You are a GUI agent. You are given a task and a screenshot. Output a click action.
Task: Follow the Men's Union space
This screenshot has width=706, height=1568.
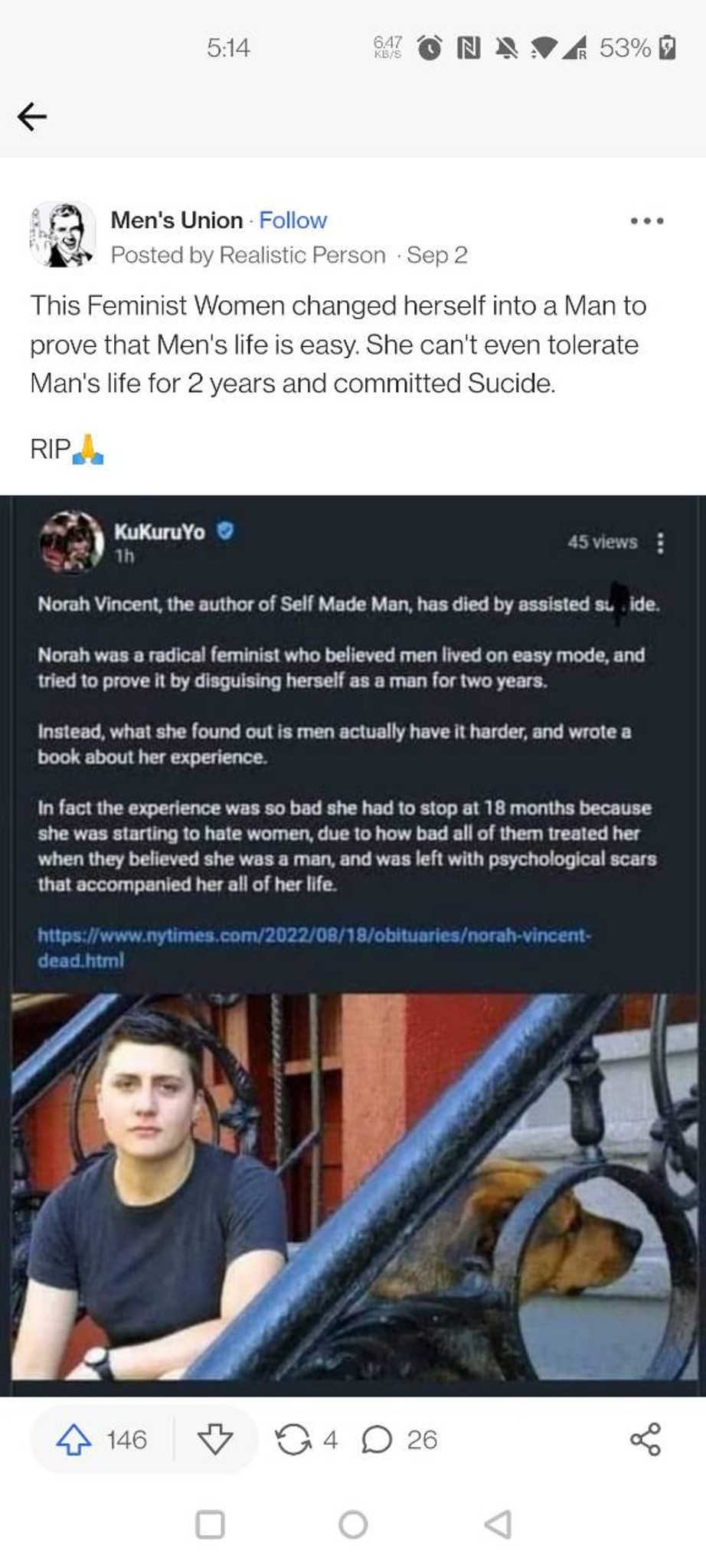pyautogui.click(x=293, y=220)
